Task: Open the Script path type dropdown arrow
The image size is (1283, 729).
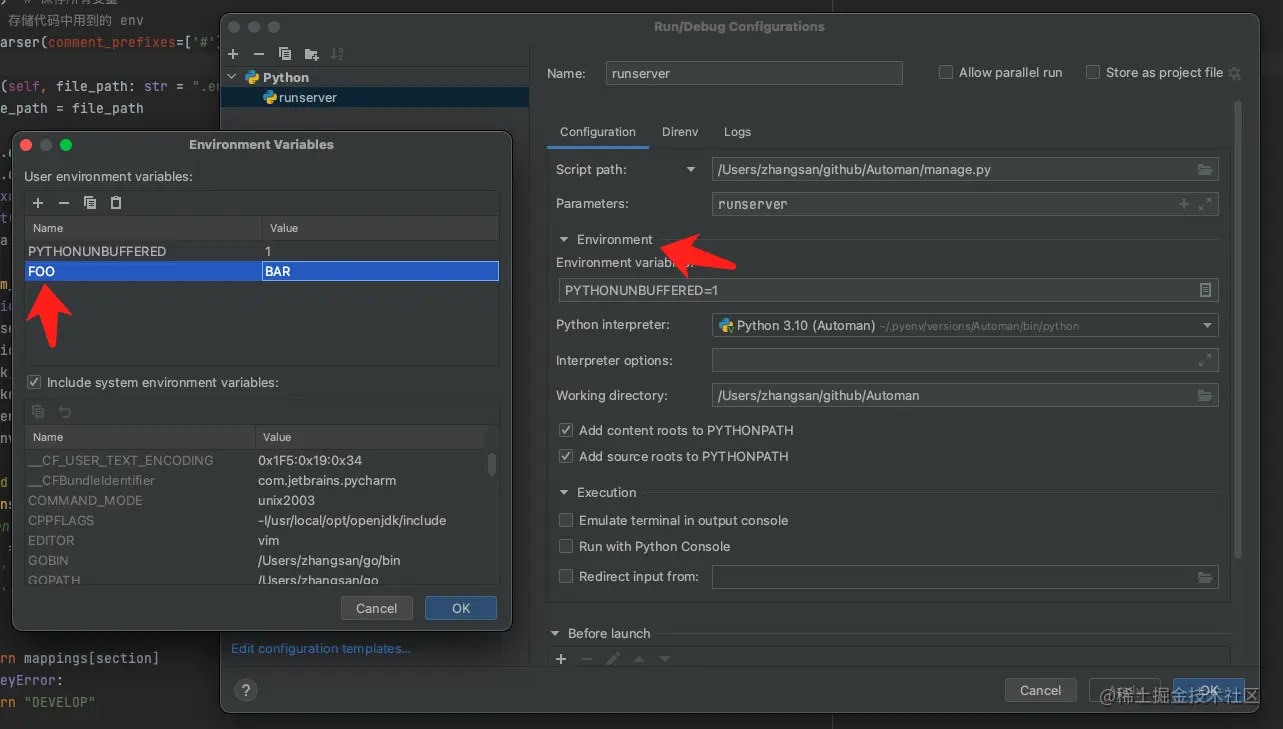Action: (691, 170)
